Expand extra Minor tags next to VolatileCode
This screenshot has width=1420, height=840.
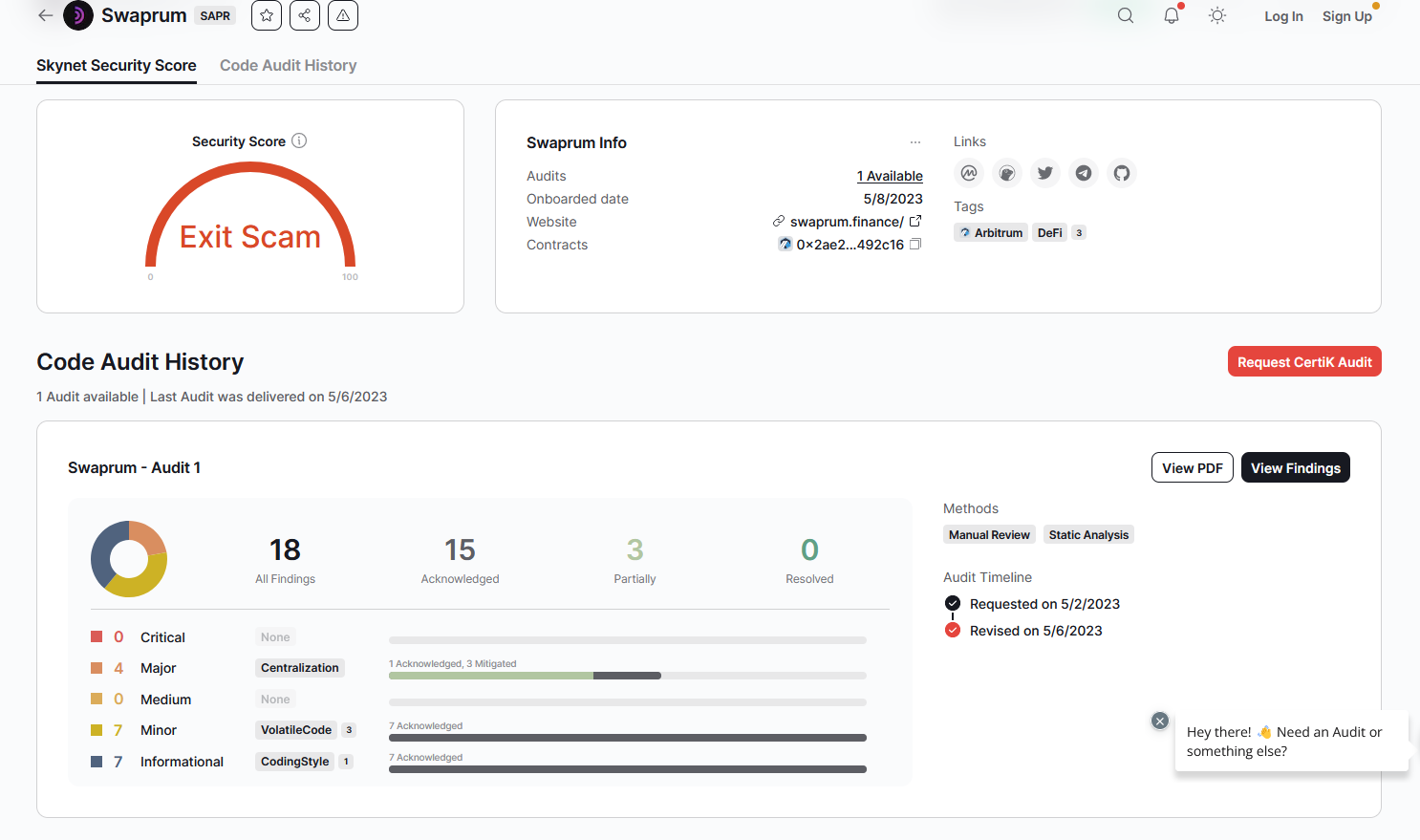click(x=349, y=730)
